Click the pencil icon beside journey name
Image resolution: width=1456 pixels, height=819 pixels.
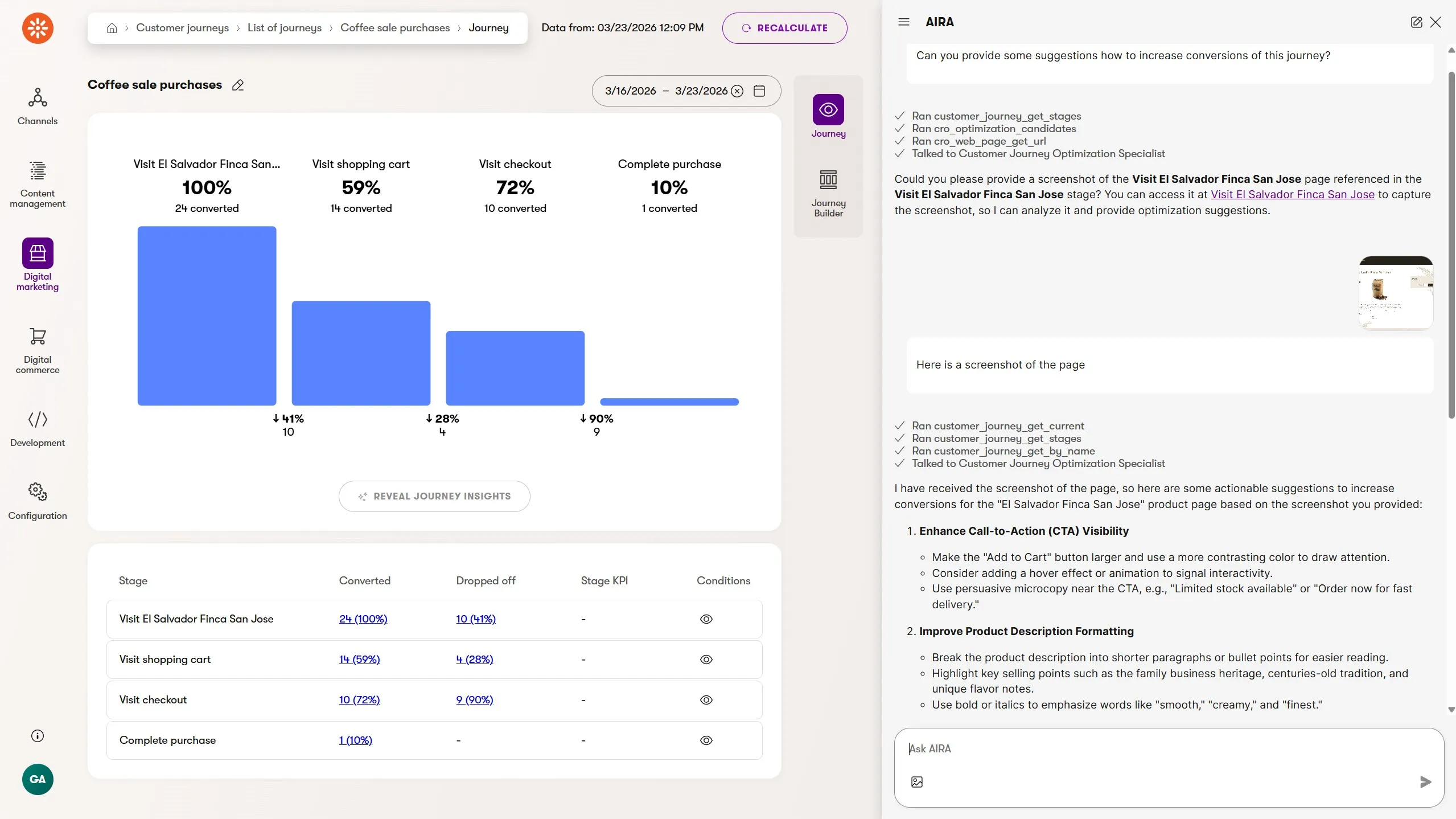238,85
